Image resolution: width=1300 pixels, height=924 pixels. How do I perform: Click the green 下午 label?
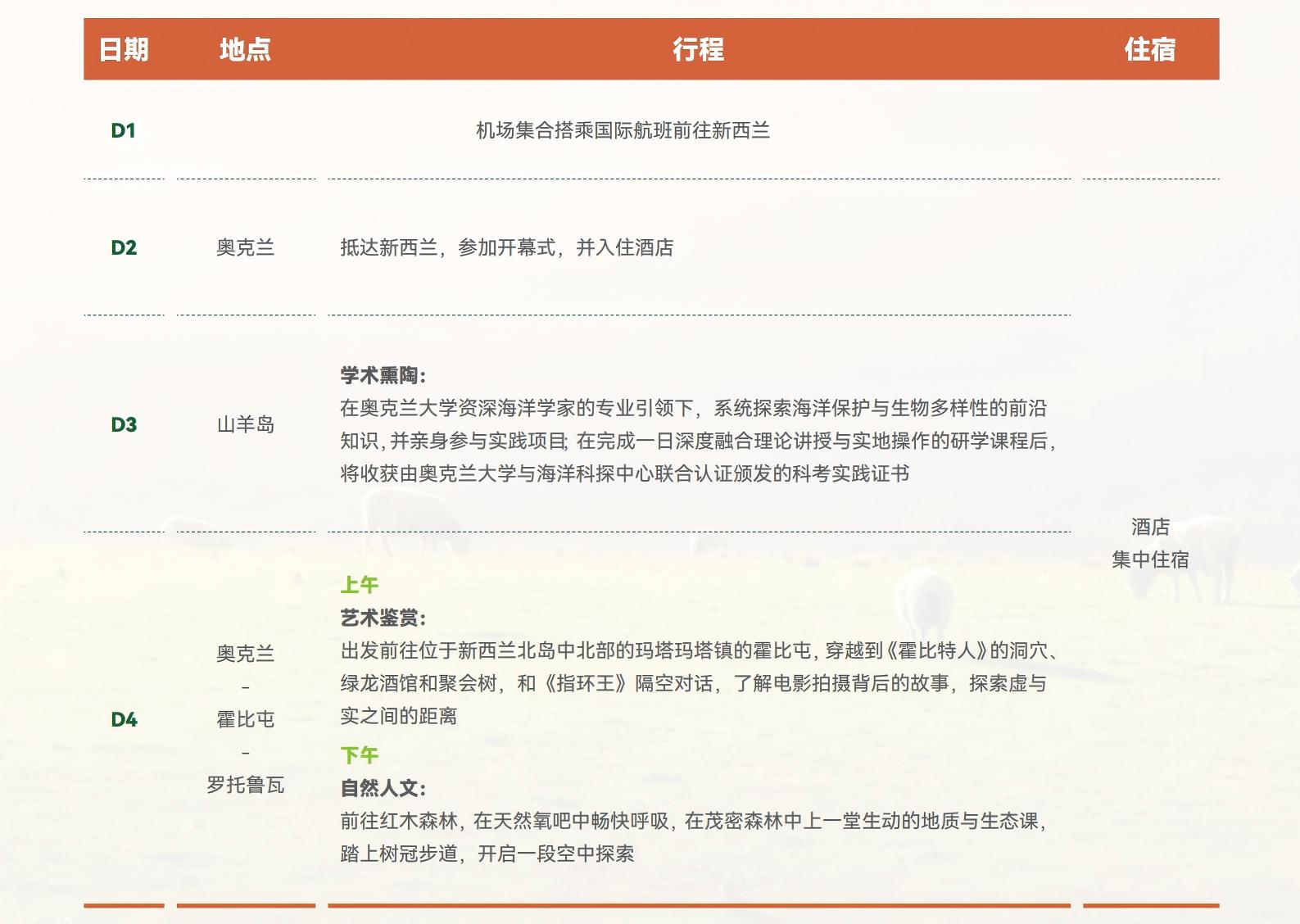coord(359,755)
